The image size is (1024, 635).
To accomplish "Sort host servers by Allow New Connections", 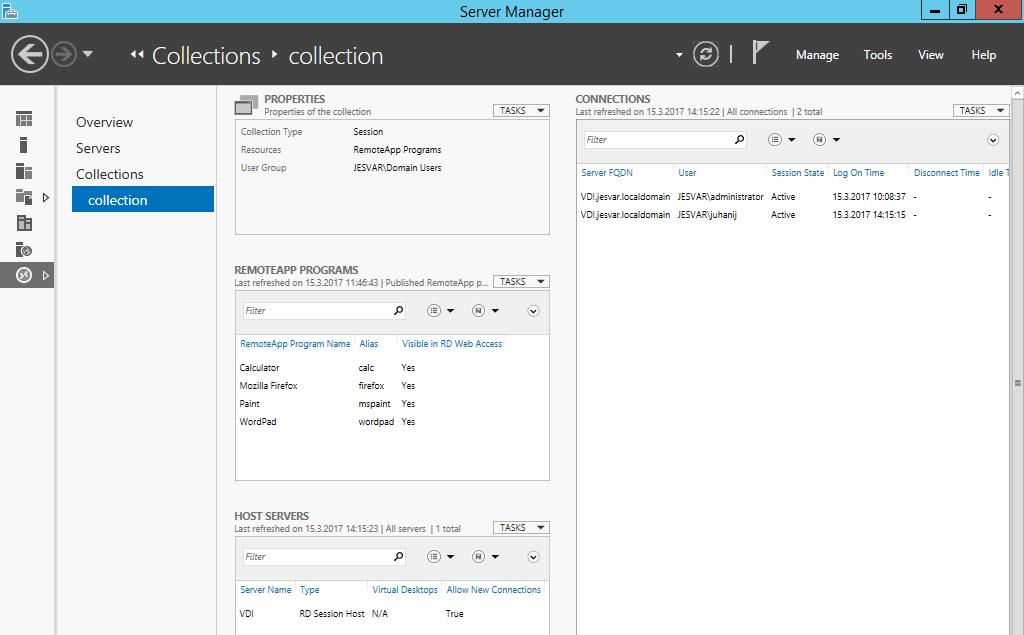I will pyautogui.click(x=494, y=589).
